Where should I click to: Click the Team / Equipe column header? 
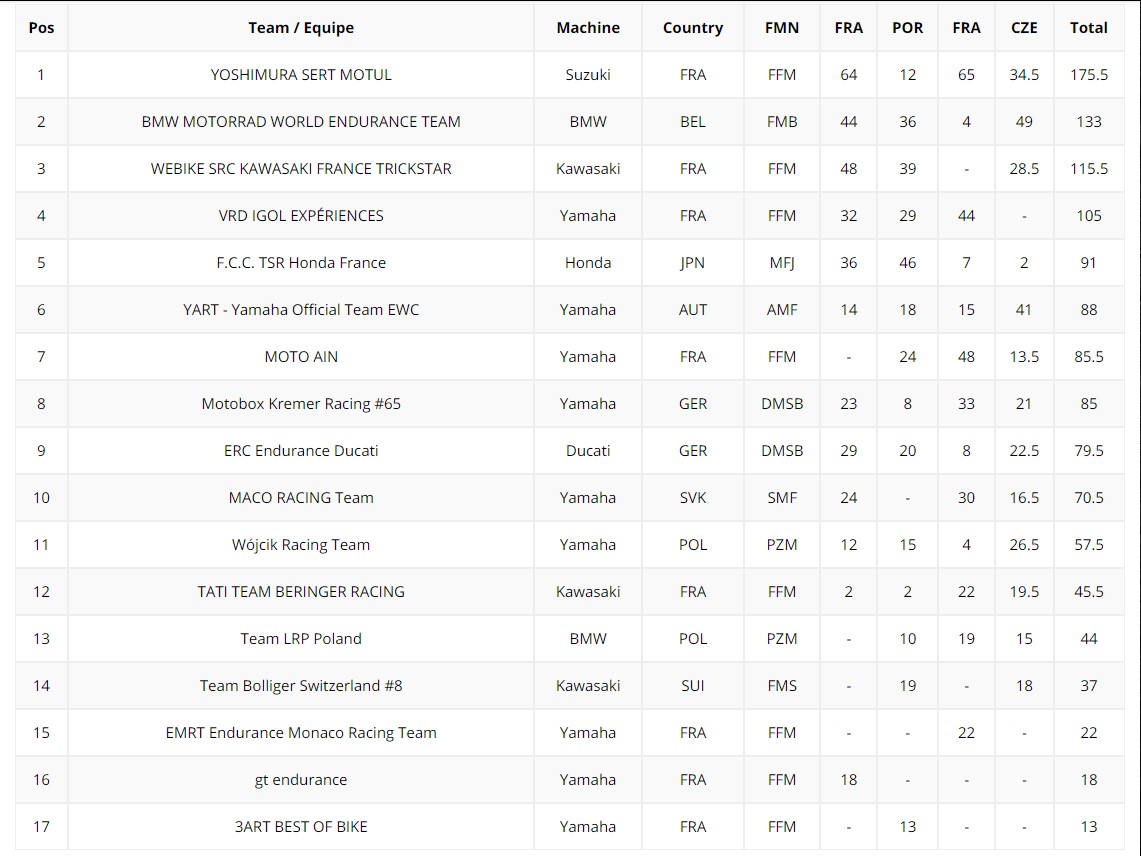301,28
